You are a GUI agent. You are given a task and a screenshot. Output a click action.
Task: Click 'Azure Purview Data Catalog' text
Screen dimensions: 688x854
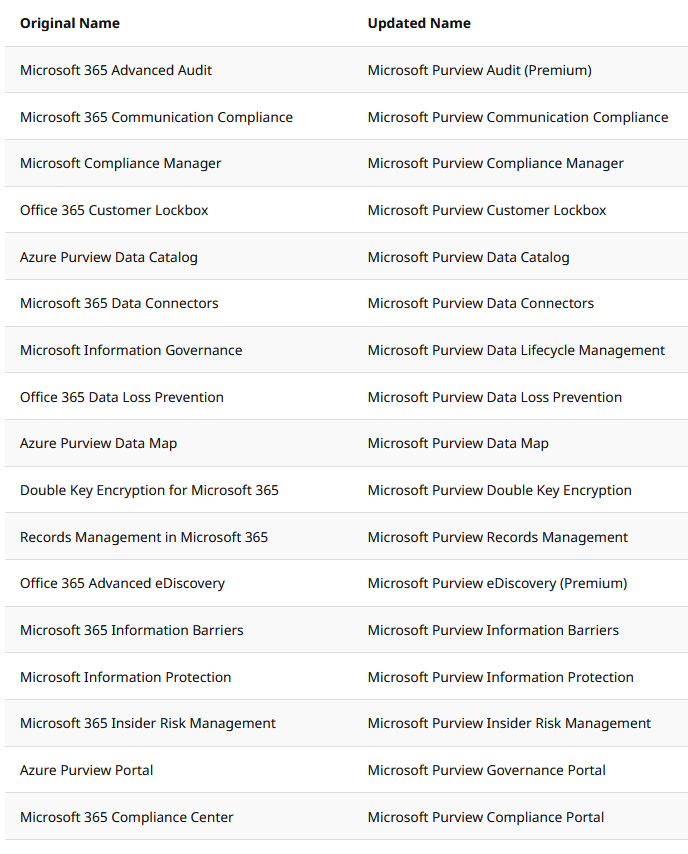[109, 257]
